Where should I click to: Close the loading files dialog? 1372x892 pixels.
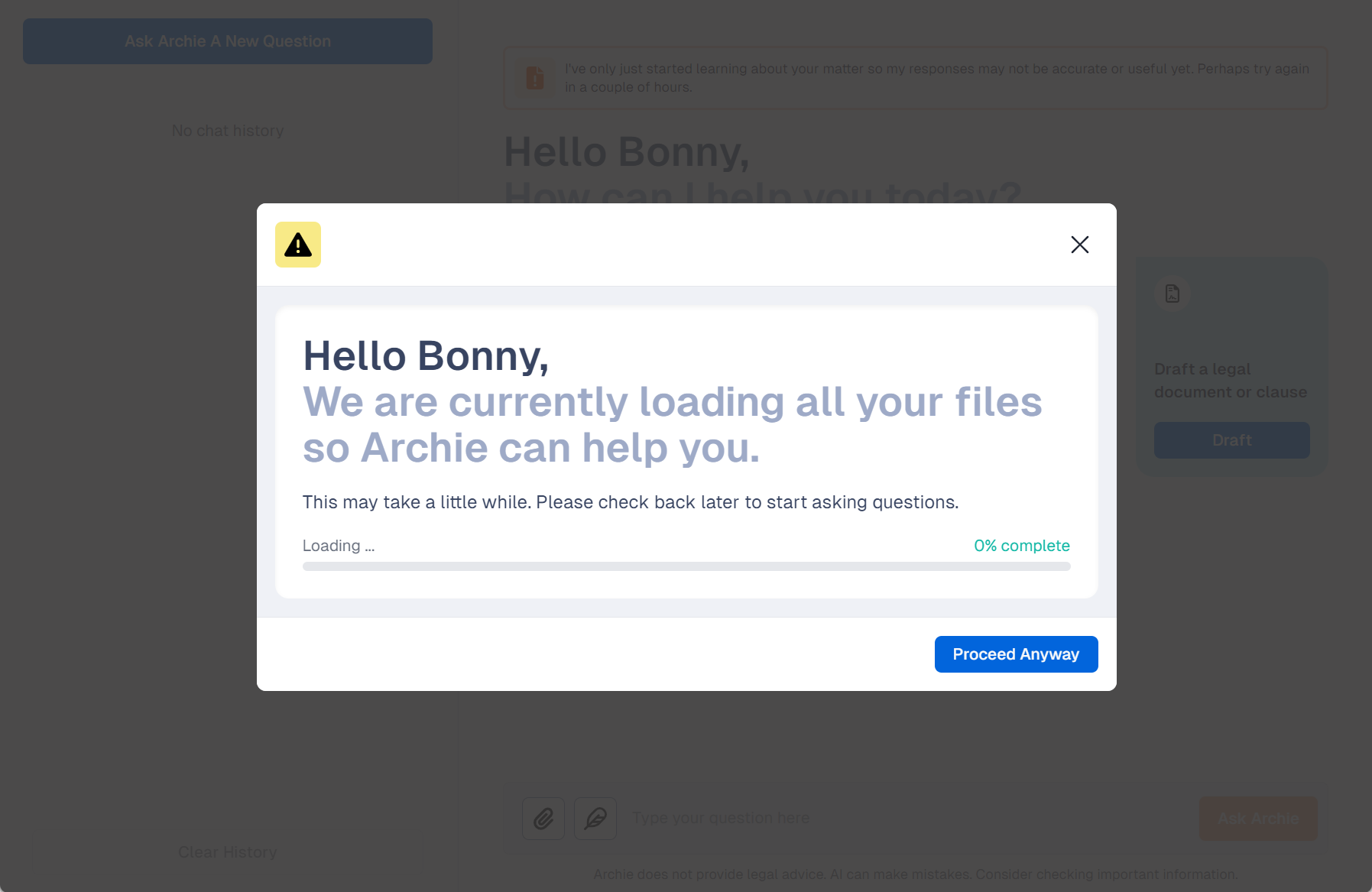coord(1079,245)
